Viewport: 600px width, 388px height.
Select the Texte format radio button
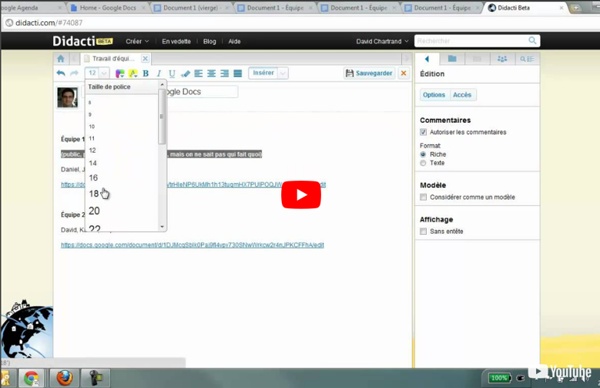click(x=423, y=163)
